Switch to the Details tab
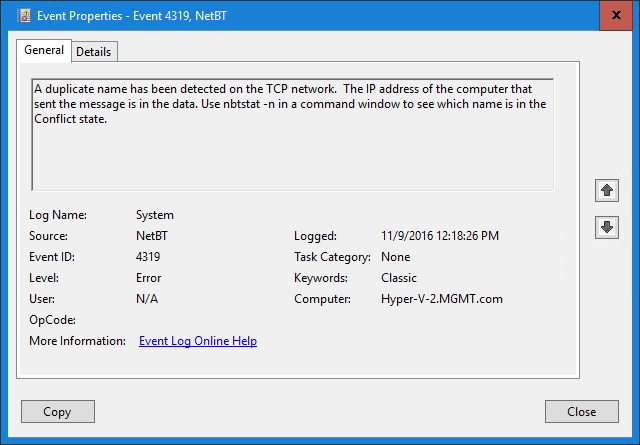This screenshot has height=445, width=640. click(94, 51)
